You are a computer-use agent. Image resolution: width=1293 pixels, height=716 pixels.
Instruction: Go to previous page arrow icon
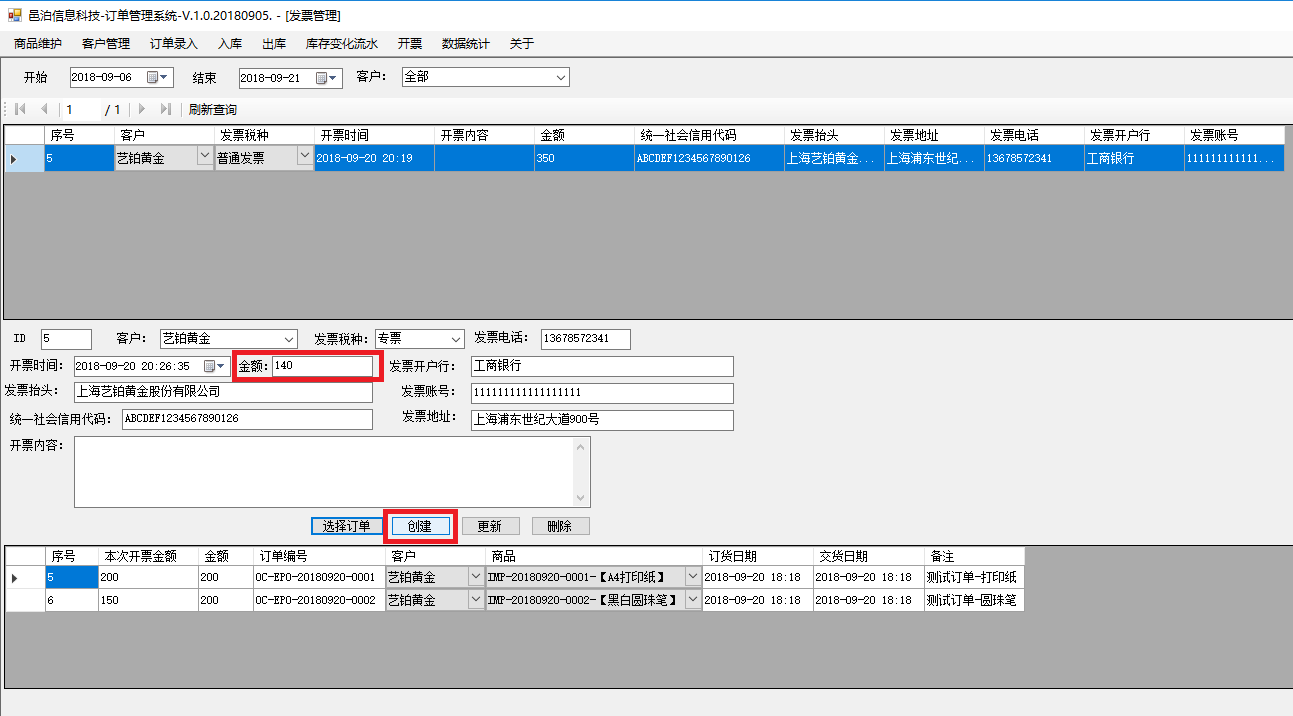[x=44, y=109]
